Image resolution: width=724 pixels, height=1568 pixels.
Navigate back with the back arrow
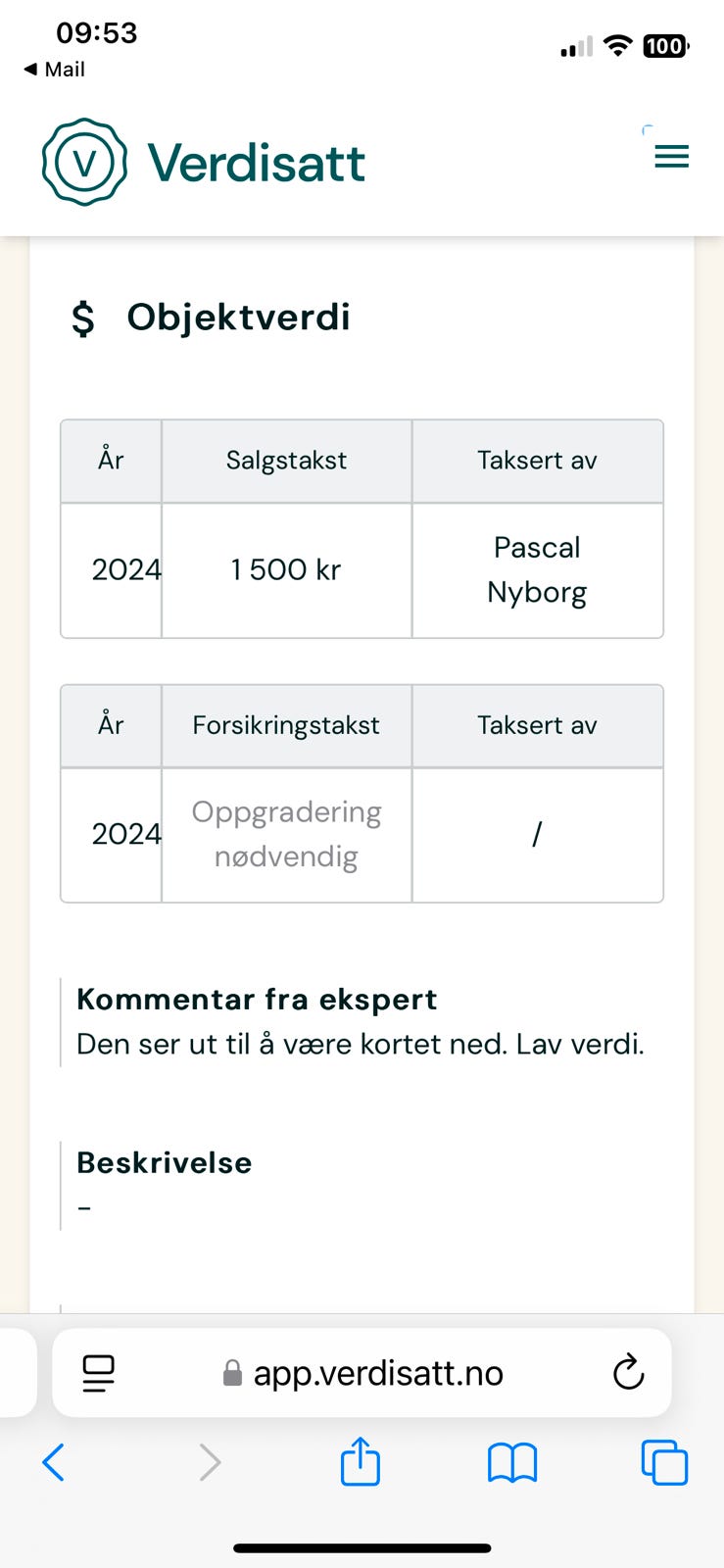tap(54, 1461)
